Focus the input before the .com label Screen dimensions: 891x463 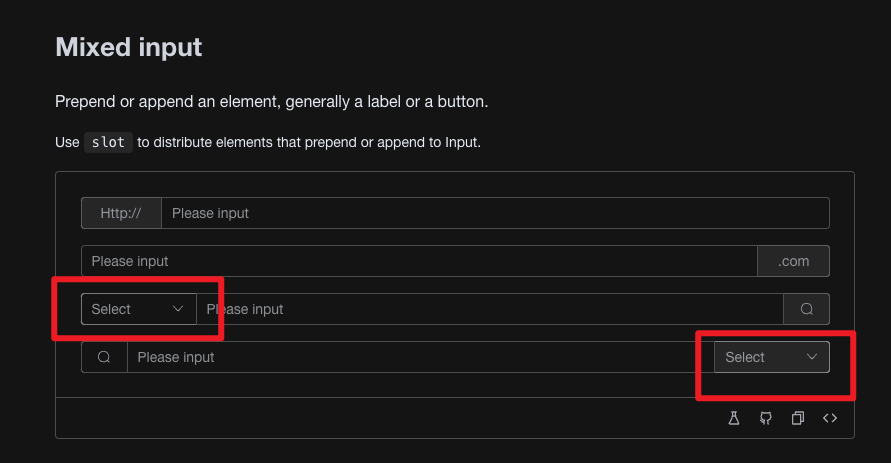(x=419, y=261)
